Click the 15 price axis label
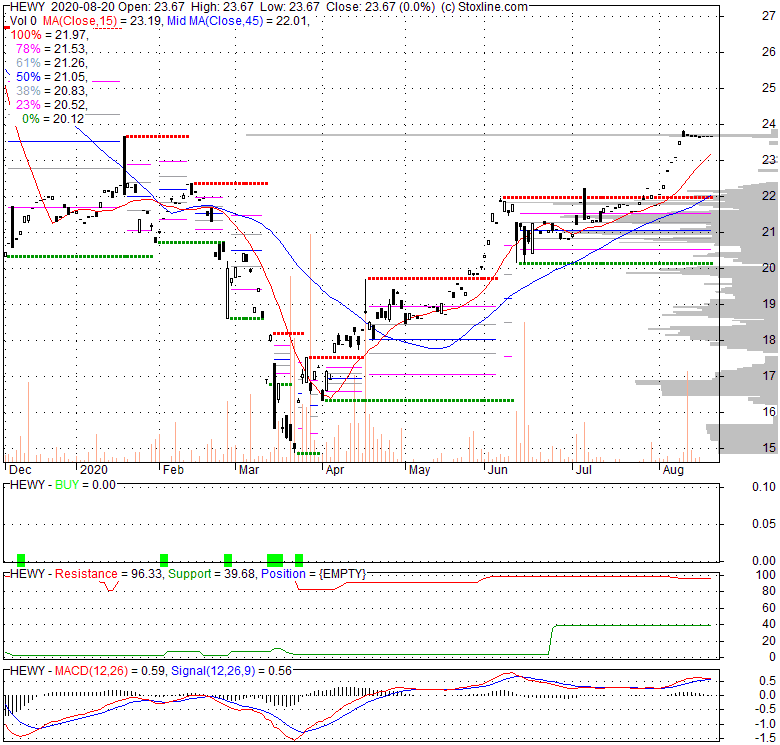The image size is (780, 745). pyautogui.click(x=769, y=448)
